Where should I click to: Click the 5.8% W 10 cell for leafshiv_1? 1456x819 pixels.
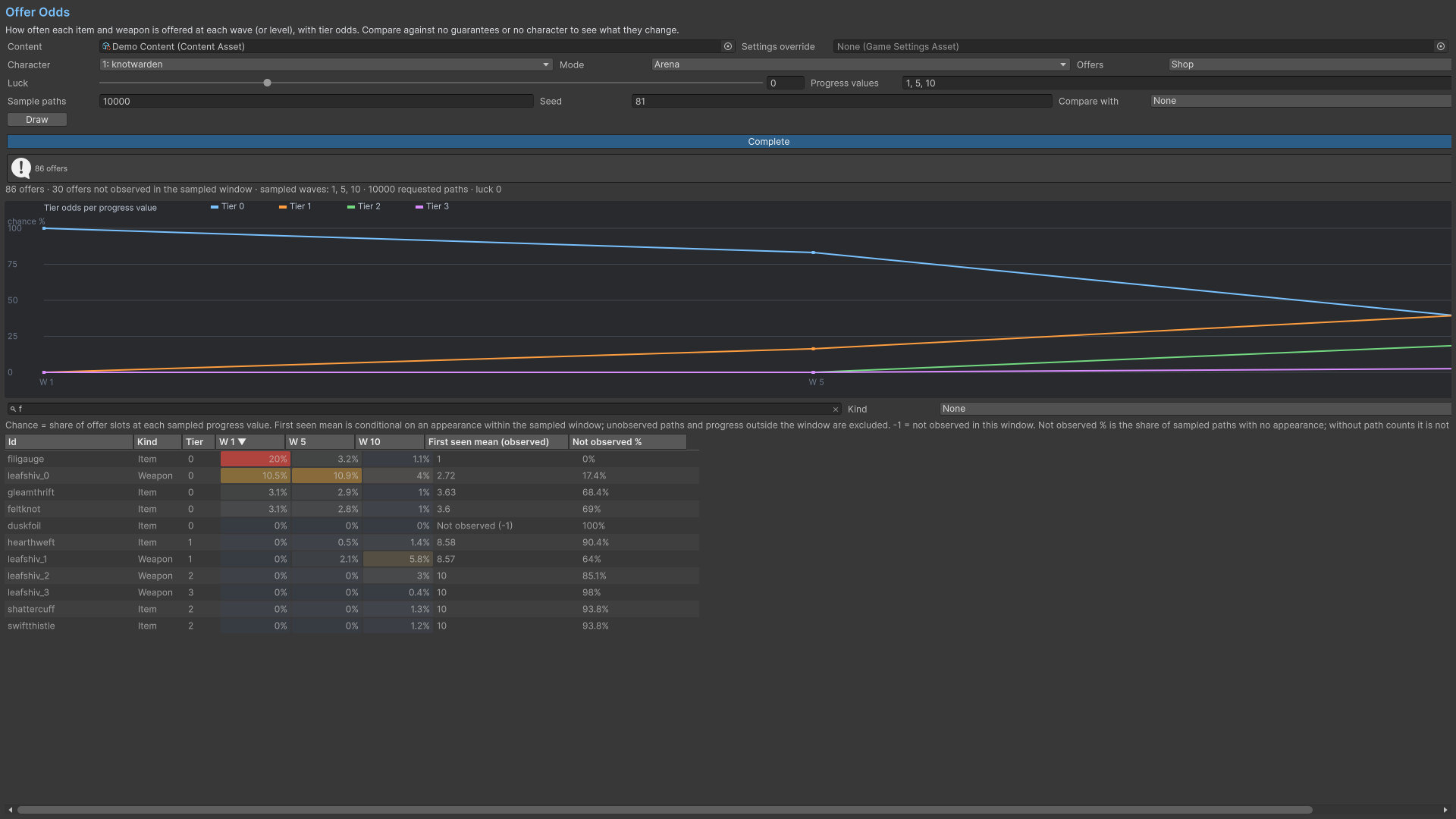point(398,559)
